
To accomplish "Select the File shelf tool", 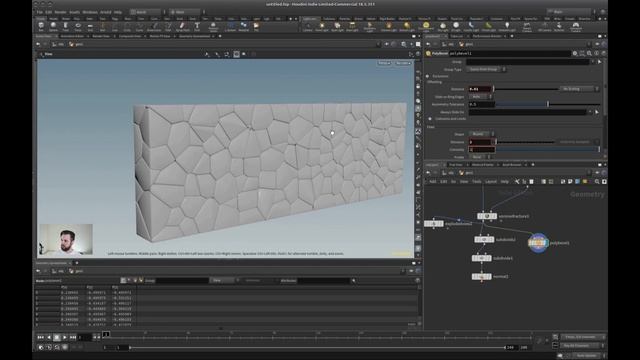I will (x=256, y=27).
